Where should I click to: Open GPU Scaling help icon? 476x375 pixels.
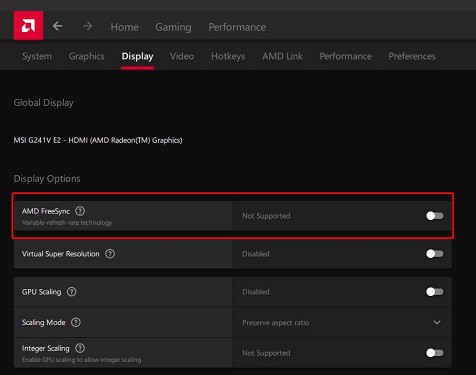[72, 292]
